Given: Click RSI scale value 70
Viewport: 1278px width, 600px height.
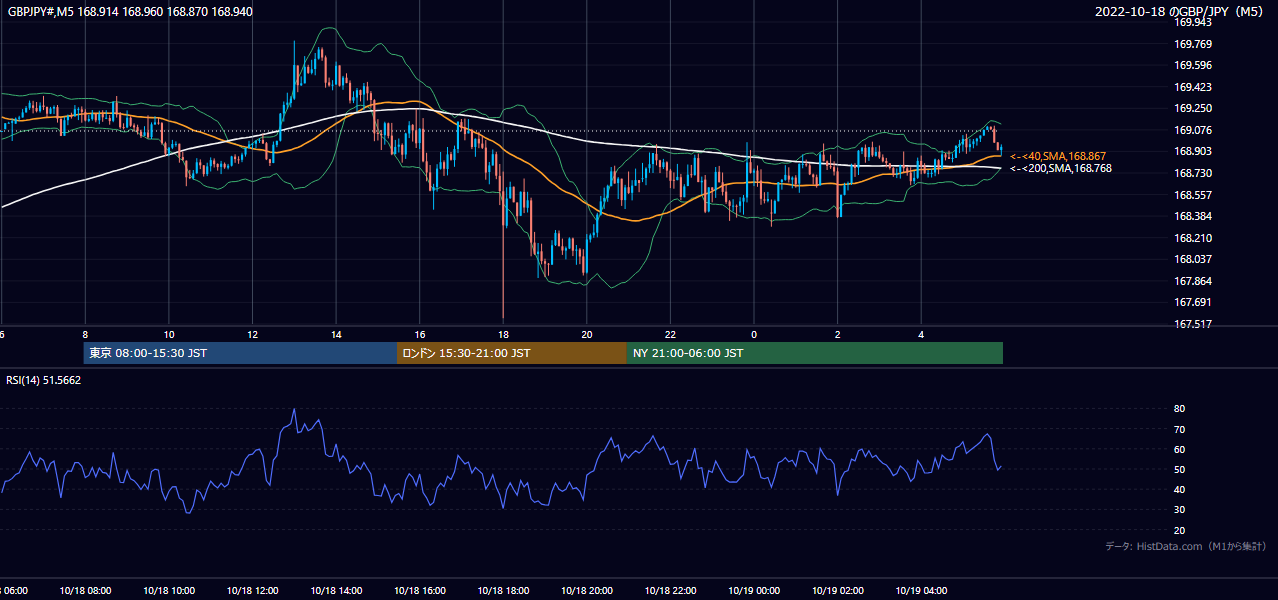Looking at the screenshot, I should coord(1180,429).
